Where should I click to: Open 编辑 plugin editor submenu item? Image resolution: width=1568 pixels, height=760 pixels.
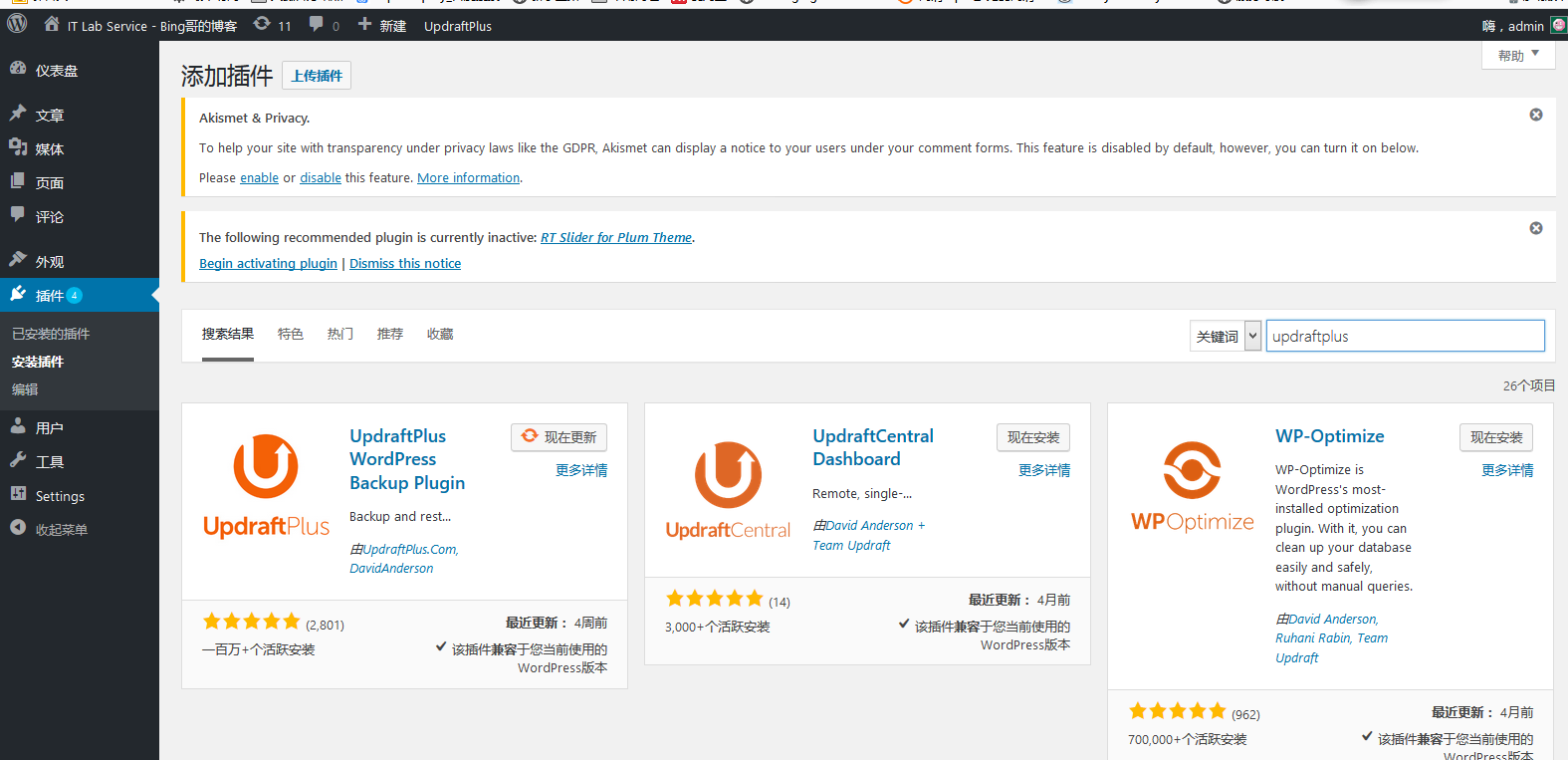[x=25, y=389]
